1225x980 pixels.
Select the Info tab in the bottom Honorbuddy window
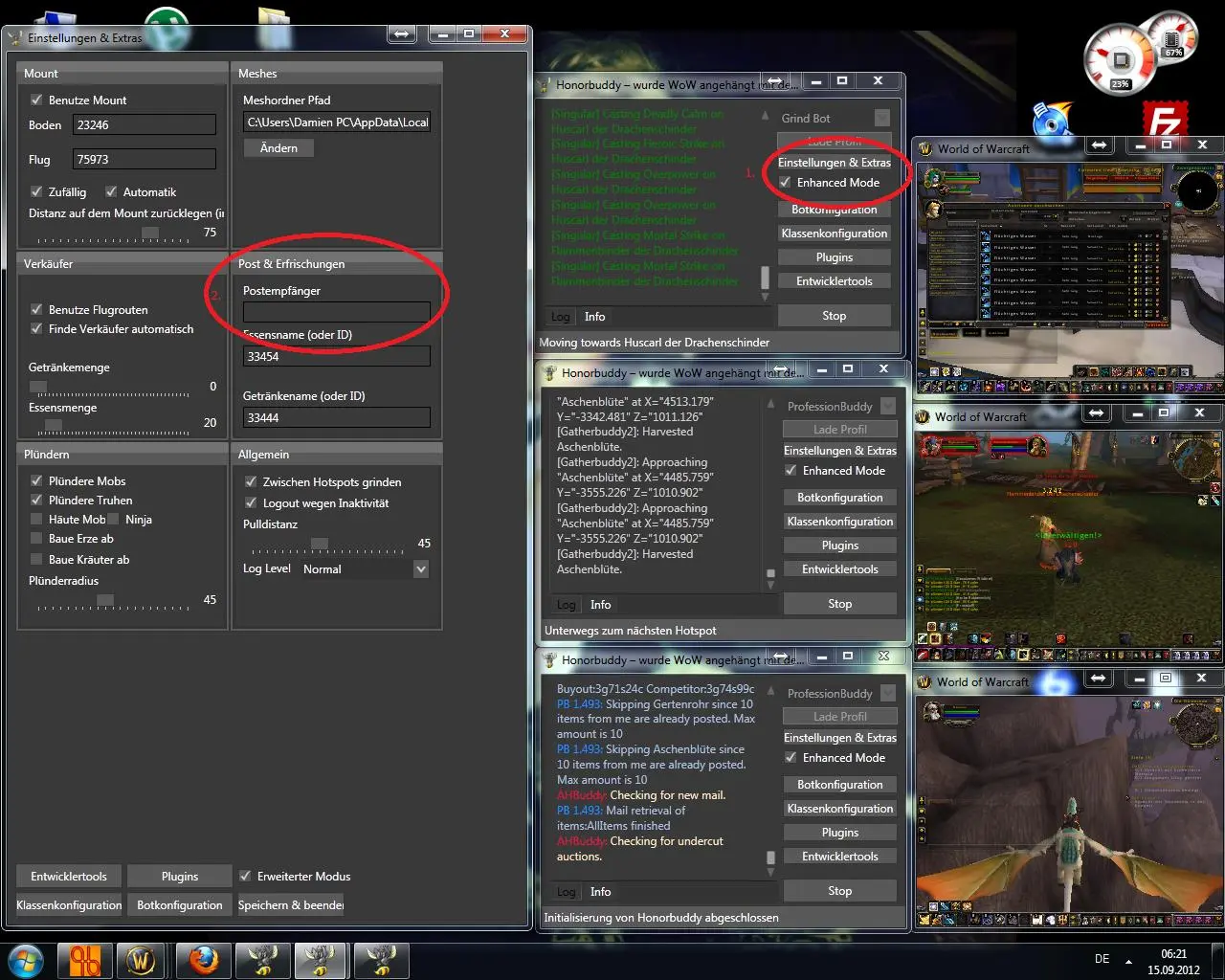pyautogui.click(x=601, y=892)
